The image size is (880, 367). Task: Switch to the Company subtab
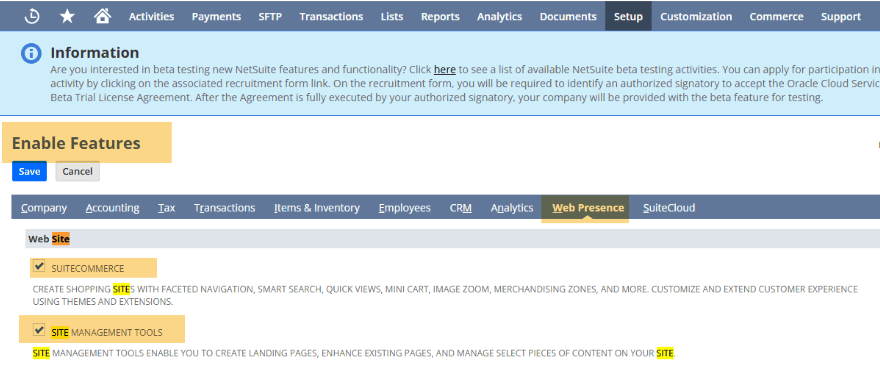[x=44, y=208]
